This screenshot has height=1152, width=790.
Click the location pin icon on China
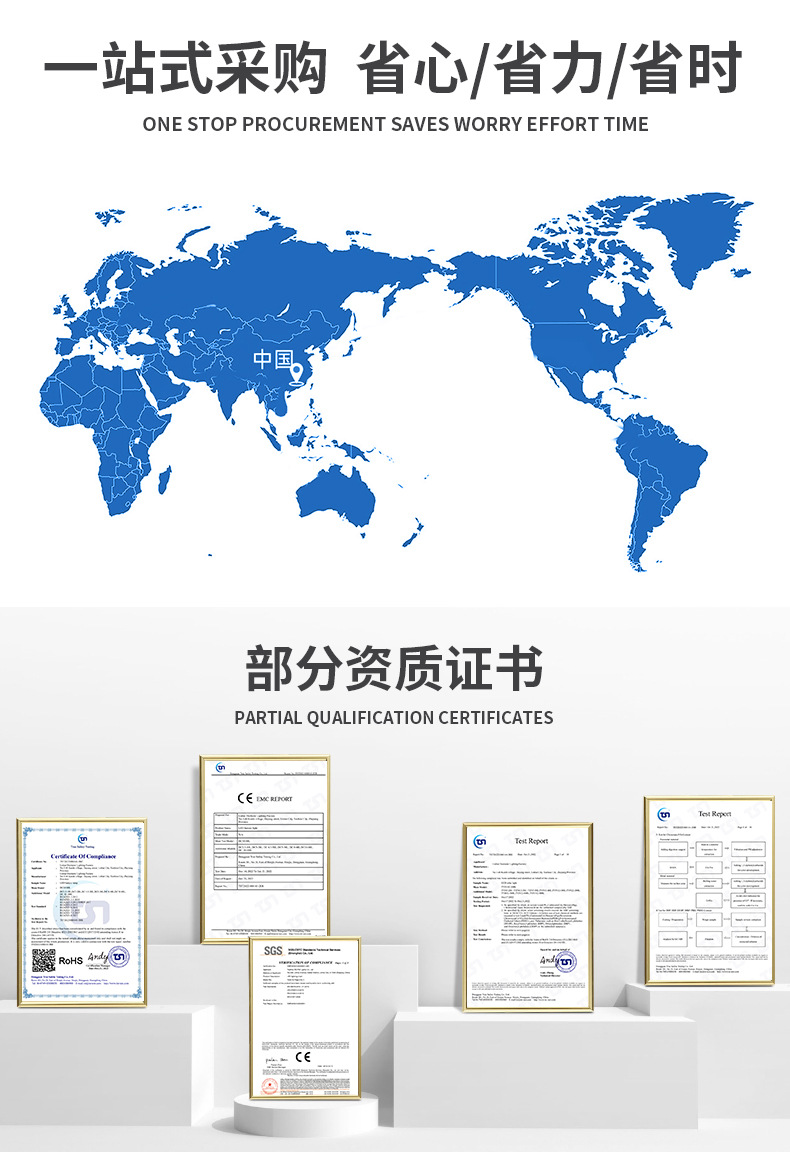[296, 375]
